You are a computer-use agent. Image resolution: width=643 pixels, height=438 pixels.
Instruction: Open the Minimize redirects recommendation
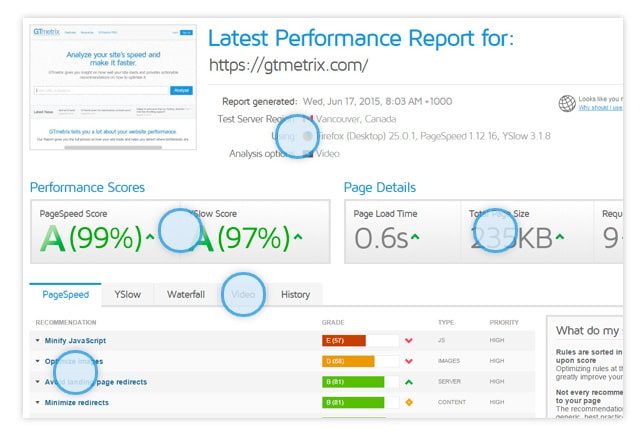77,402
